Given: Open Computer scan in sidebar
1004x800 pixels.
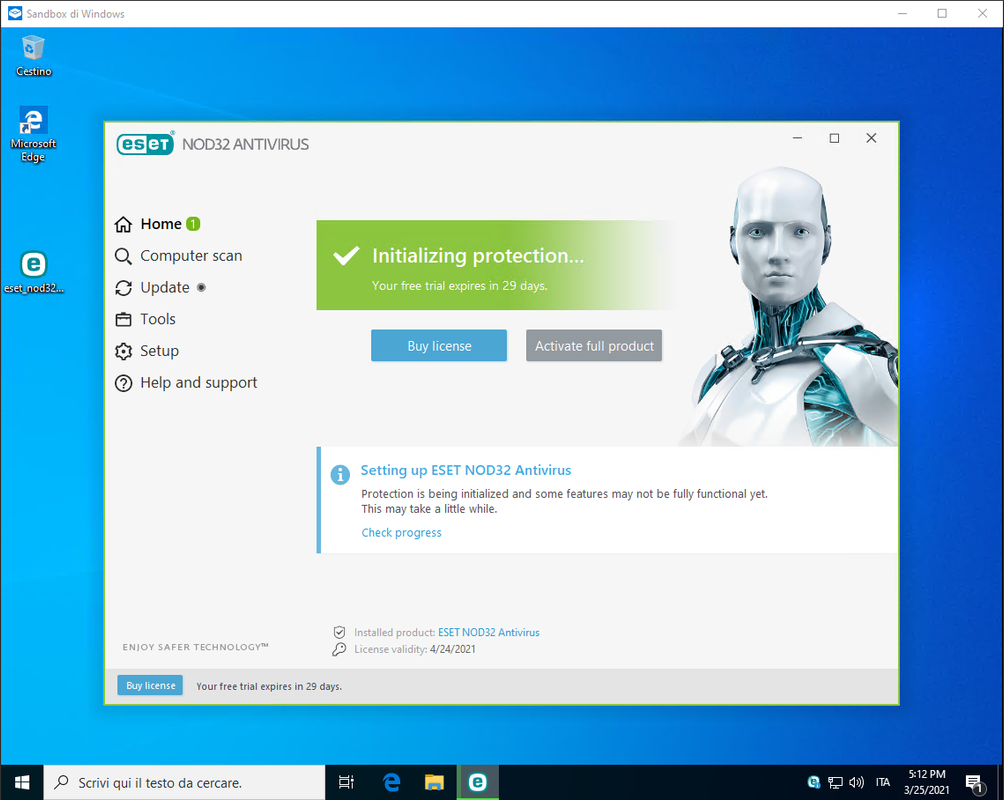Looking at the screenshot, I should click(191, 256).
